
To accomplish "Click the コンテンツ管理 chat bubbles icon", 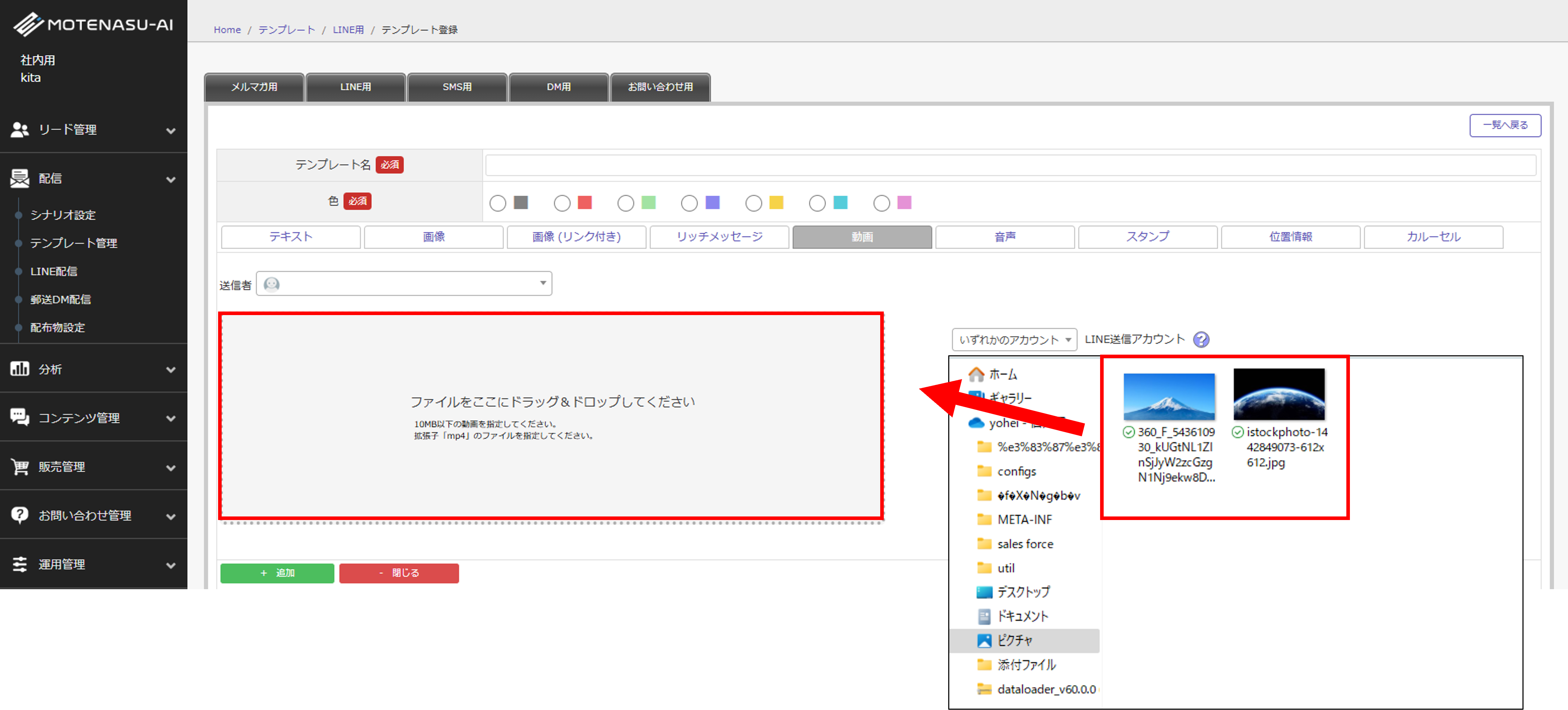I will 20,417.
